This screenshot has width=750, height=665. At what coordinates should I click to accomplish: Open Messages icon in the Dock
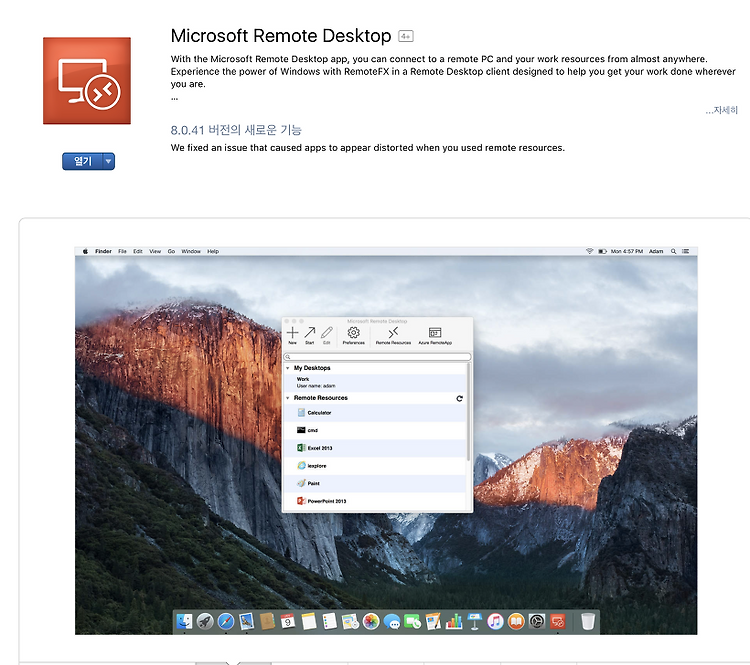[x=392, y=621]
